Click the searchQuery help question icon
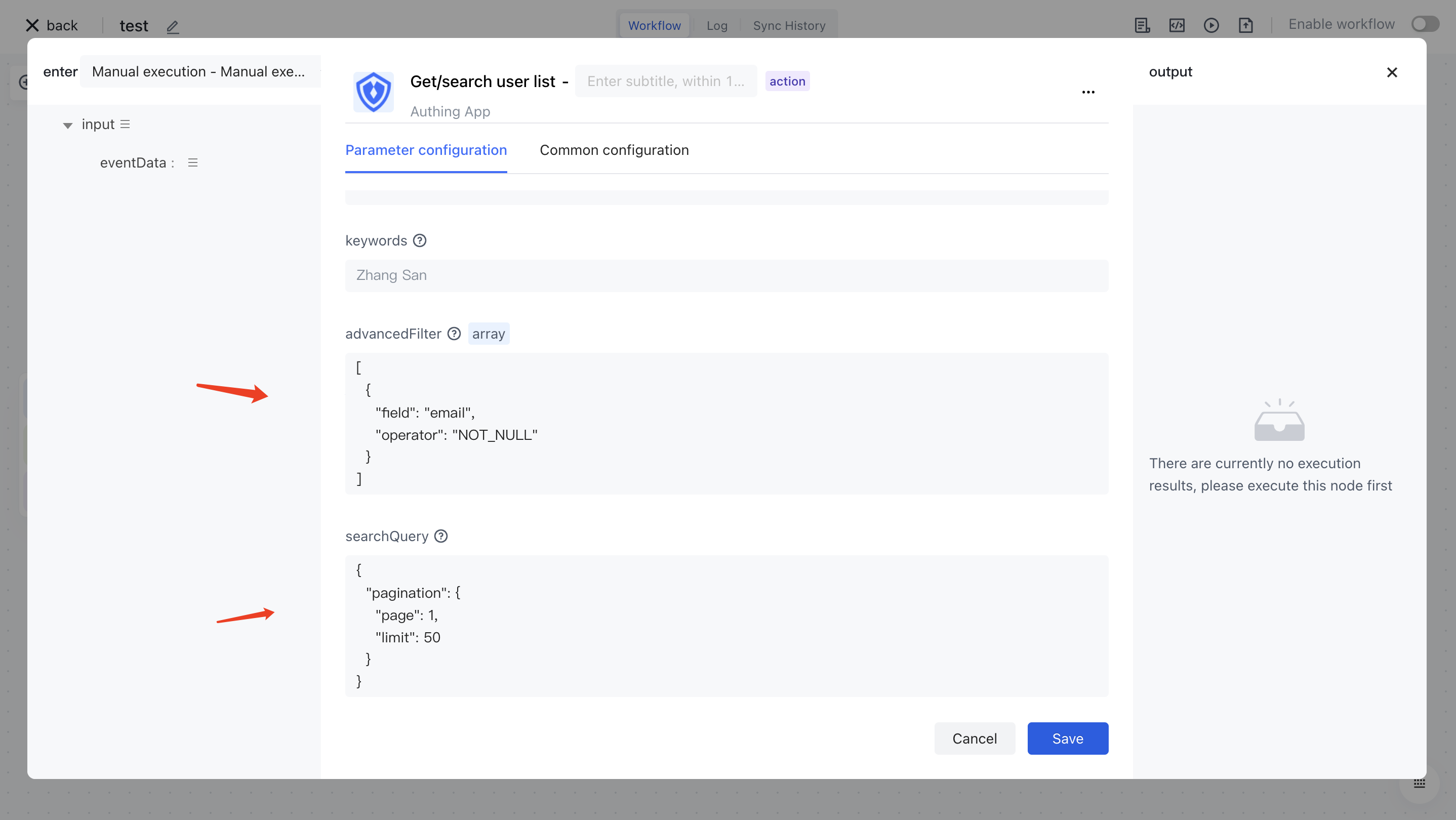 click(x=441, y=537)
